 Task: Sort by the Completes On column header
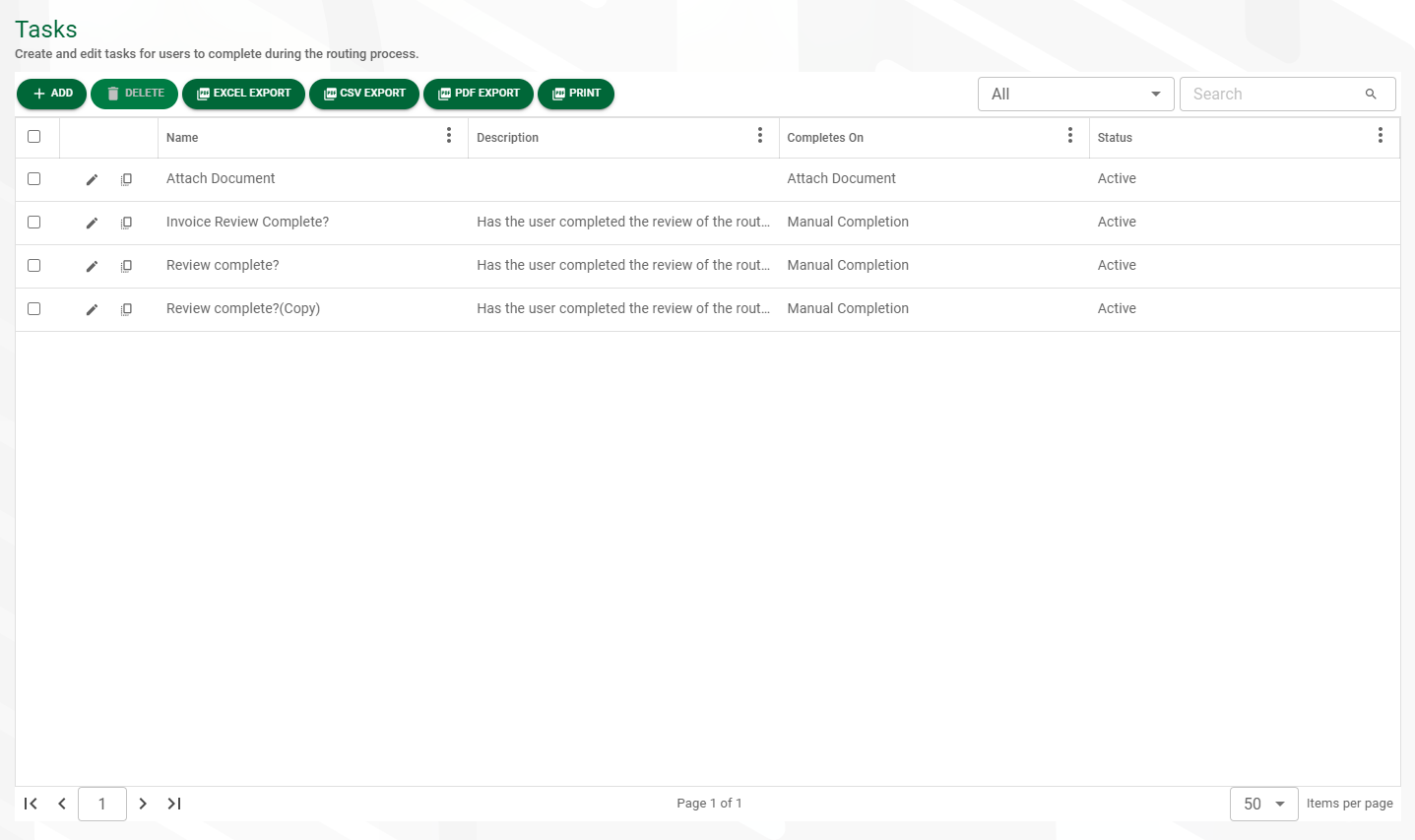point(825,138)
